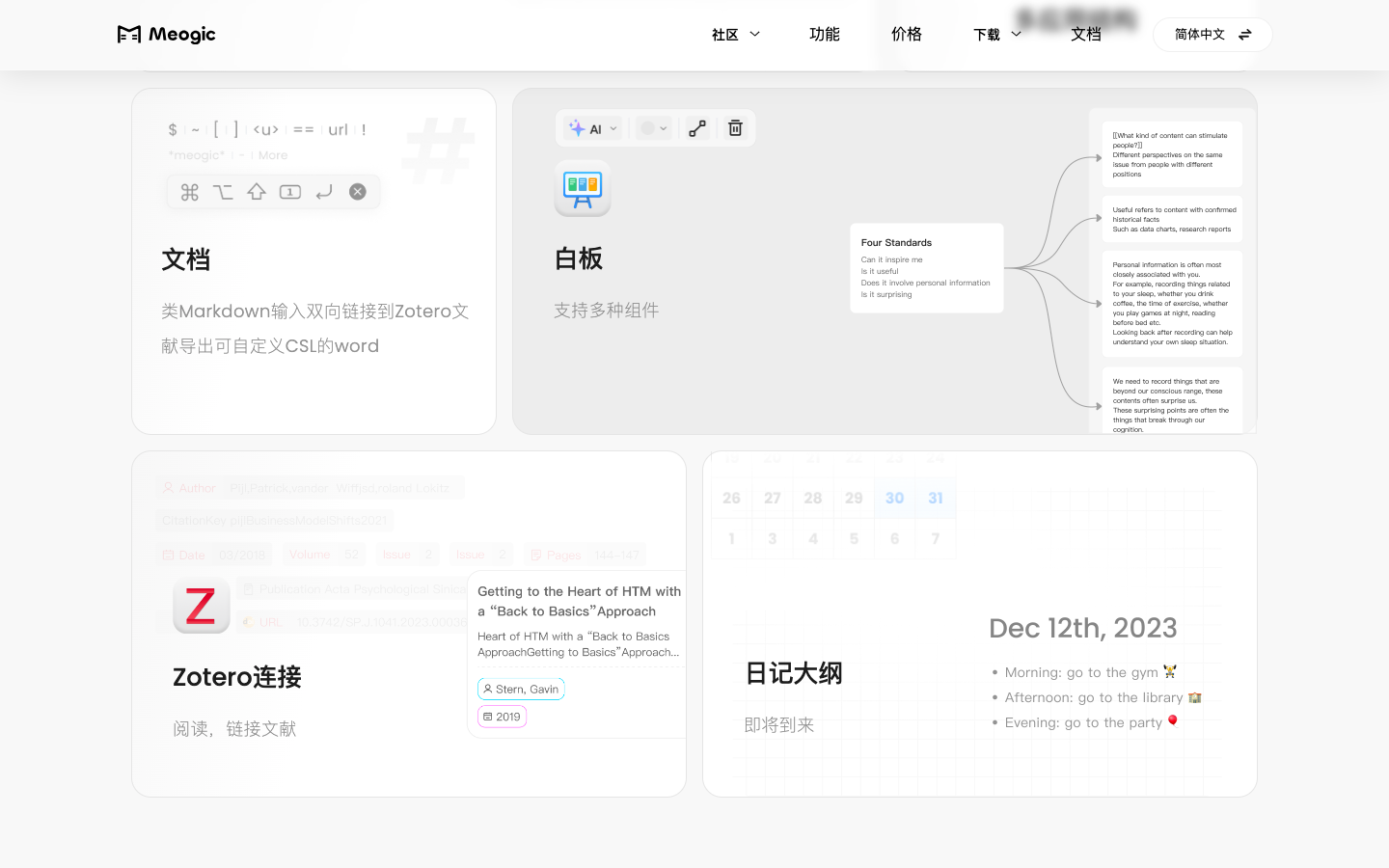This screenshot has width=1389, height=868.
Task: Click the 价格 link
Action: 907,35
